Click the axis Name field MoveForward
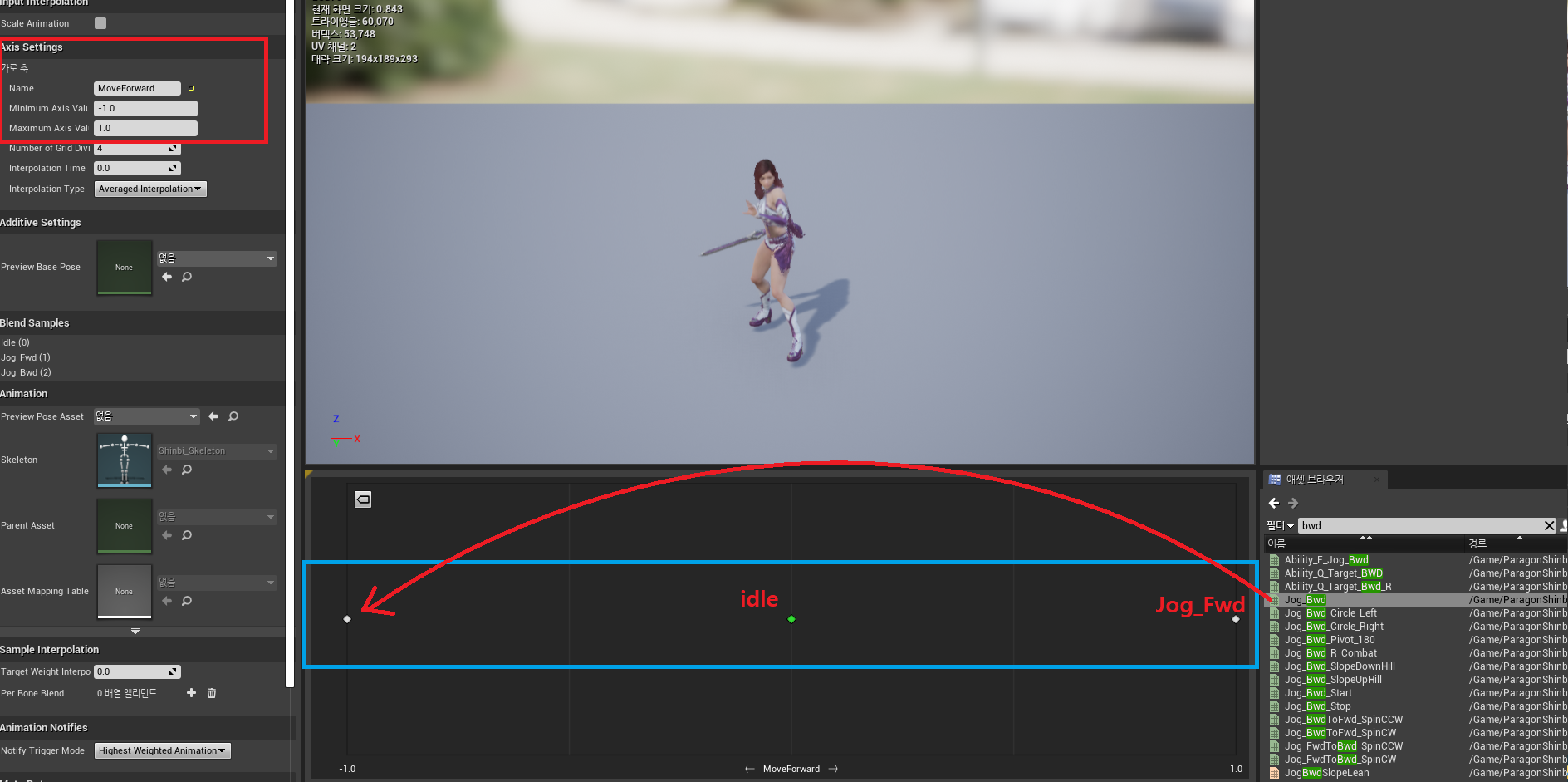The height and width of the screenshot is (782, 1568). pos(137,88)
